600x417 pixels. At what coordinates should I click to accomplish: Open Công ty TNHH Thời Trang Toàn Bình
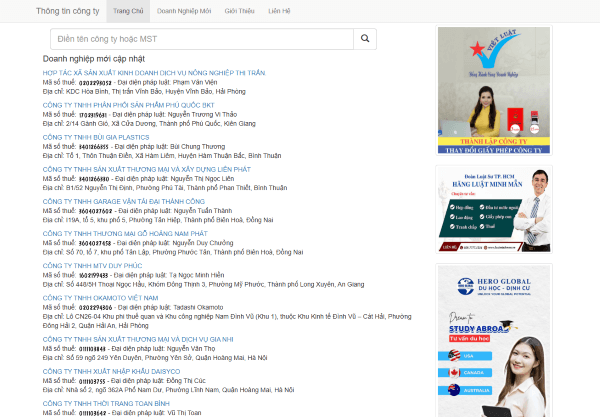tap(107, 403)
